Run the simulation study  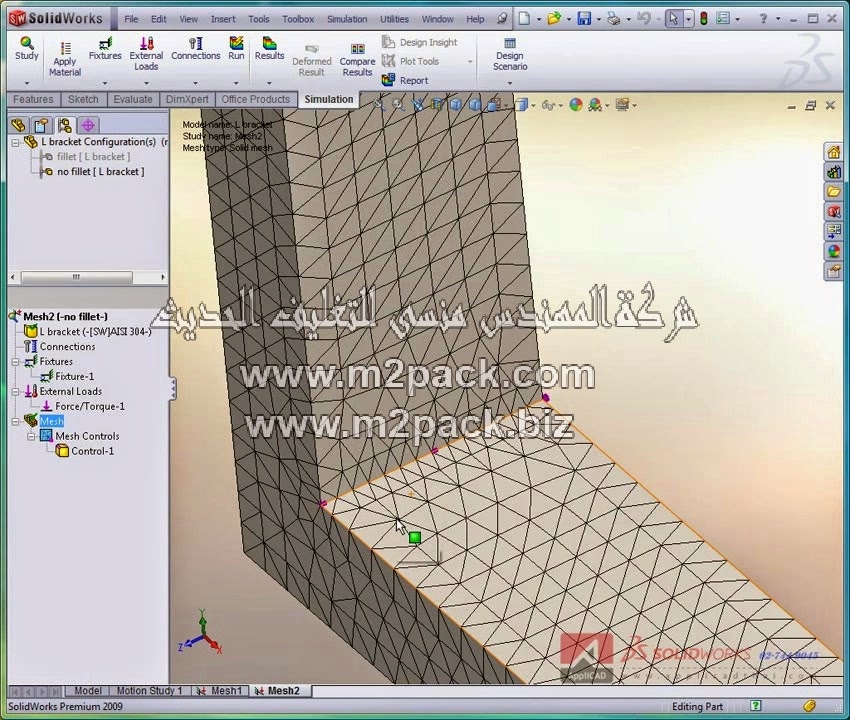(236, 48)
